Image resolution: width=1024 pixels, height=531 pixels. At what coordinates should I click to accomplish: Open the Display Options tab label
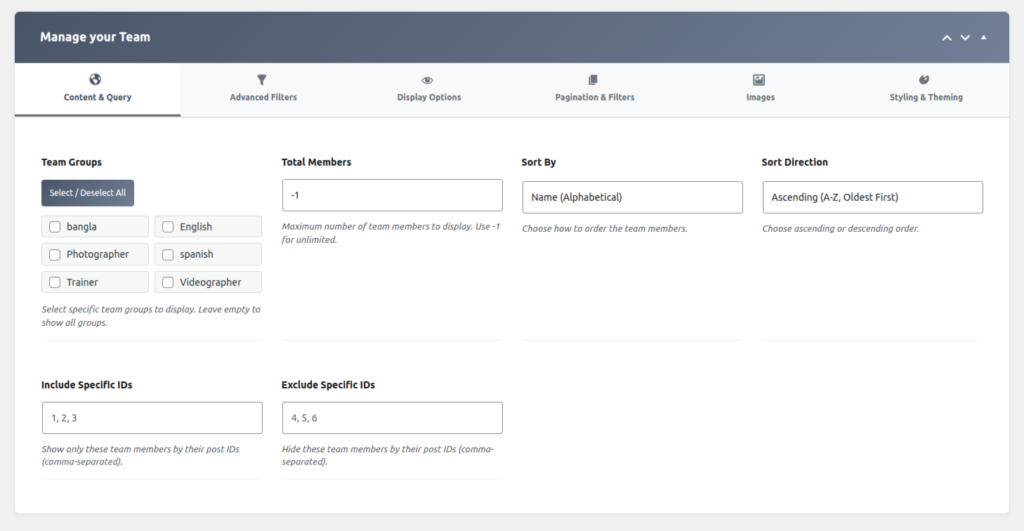[x=429, y=98]
